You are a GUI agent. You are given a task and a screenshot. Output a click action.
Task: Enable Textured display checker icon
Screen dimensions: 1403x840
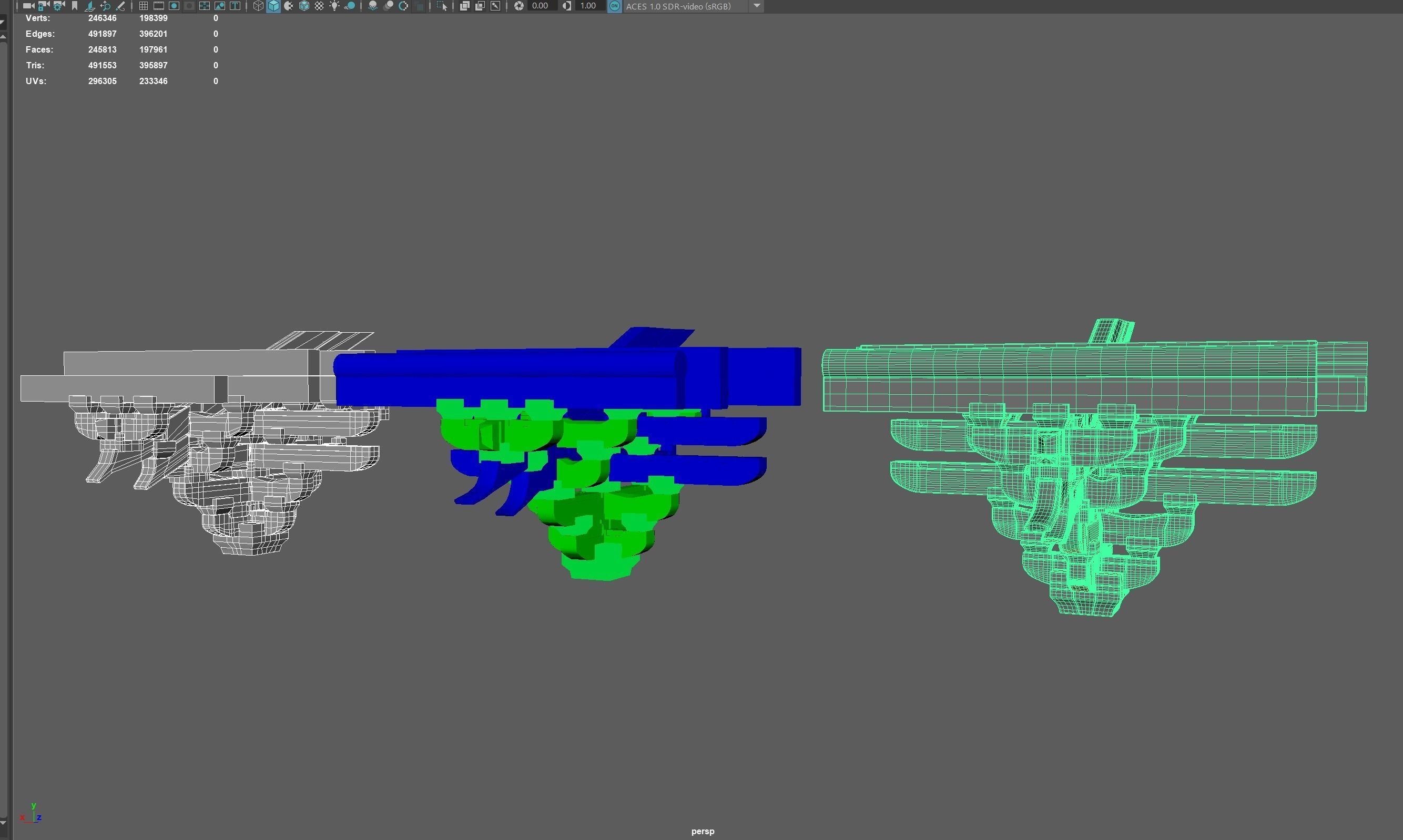319,6
